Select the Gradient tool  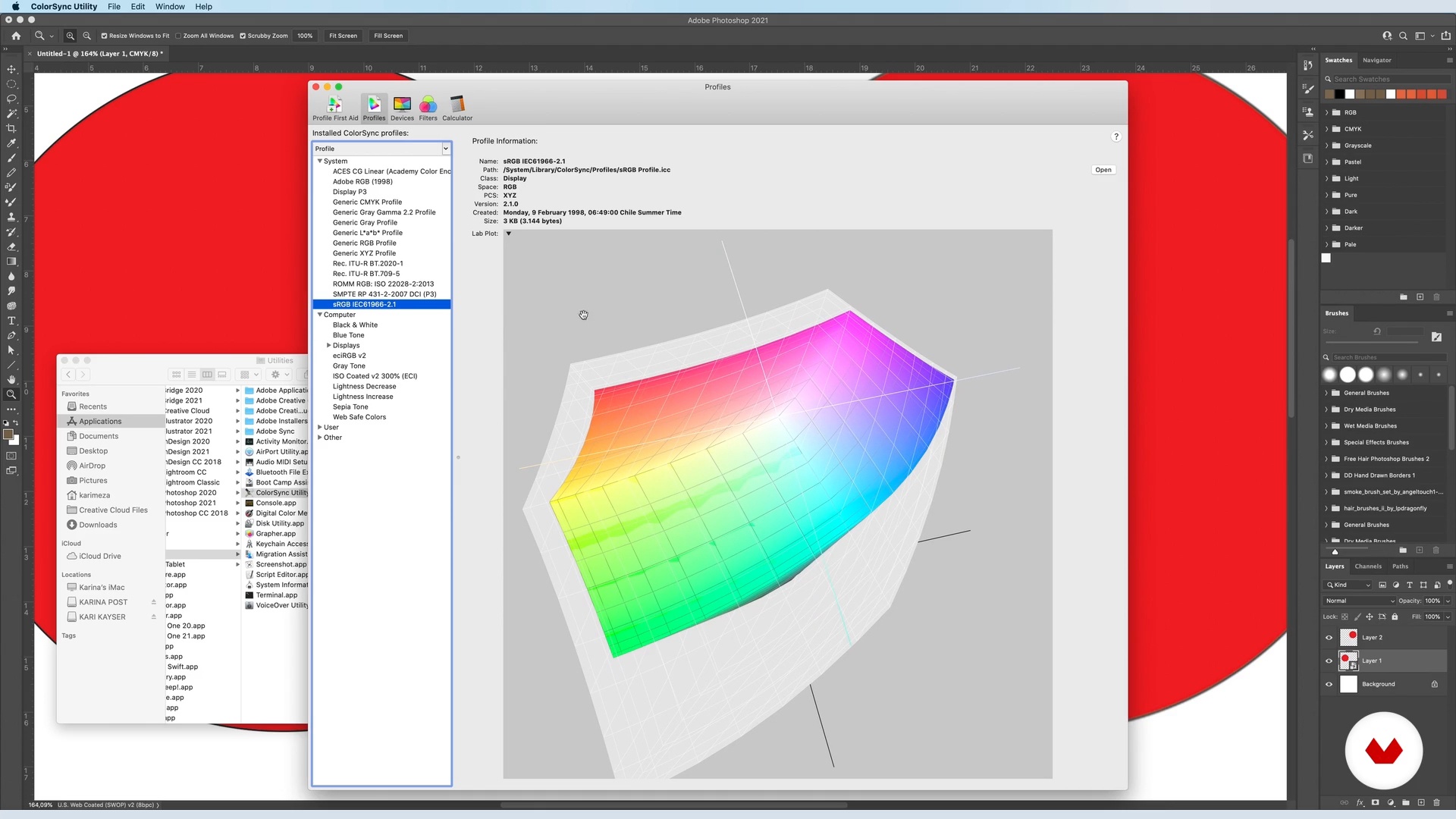click(x=11, y=262)
